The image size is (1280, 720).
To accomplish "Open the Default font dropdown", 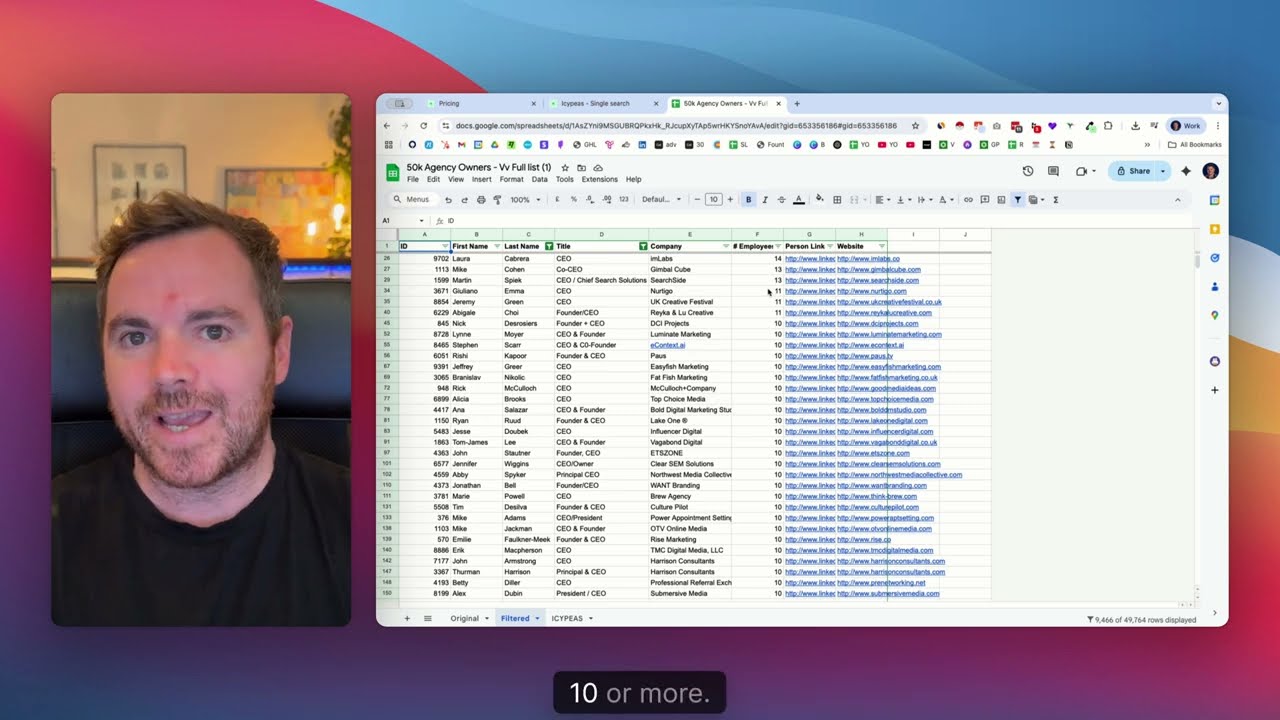I will coord(660,200).
